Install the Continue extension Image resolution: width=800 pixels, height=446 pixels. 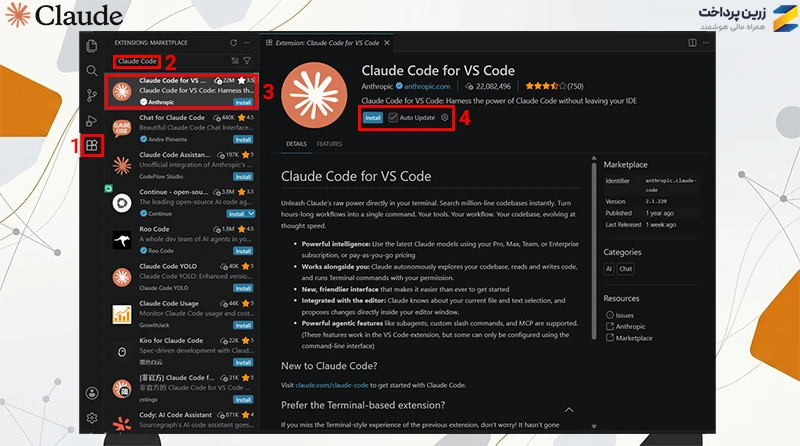[236, 214]
